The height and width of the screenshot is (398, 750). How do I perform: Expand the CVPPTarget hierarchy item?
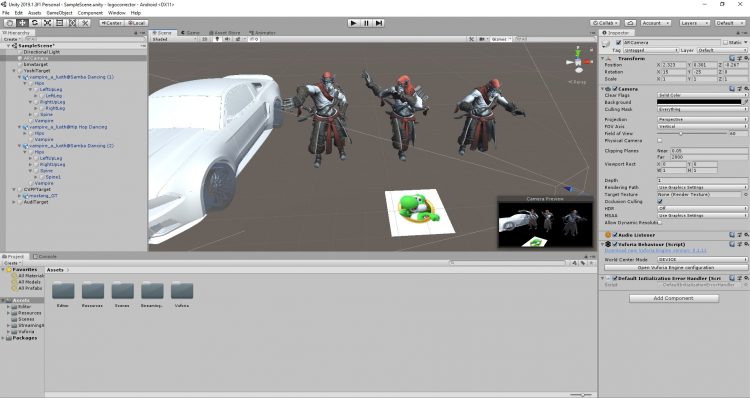point(14,189)
